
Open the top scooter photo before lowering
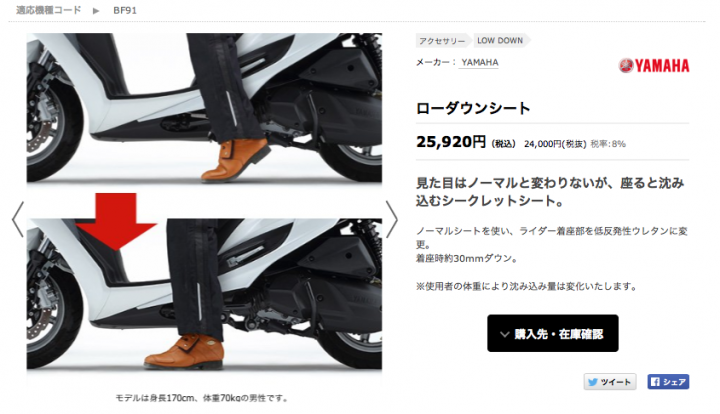click(x=204, y=108)
